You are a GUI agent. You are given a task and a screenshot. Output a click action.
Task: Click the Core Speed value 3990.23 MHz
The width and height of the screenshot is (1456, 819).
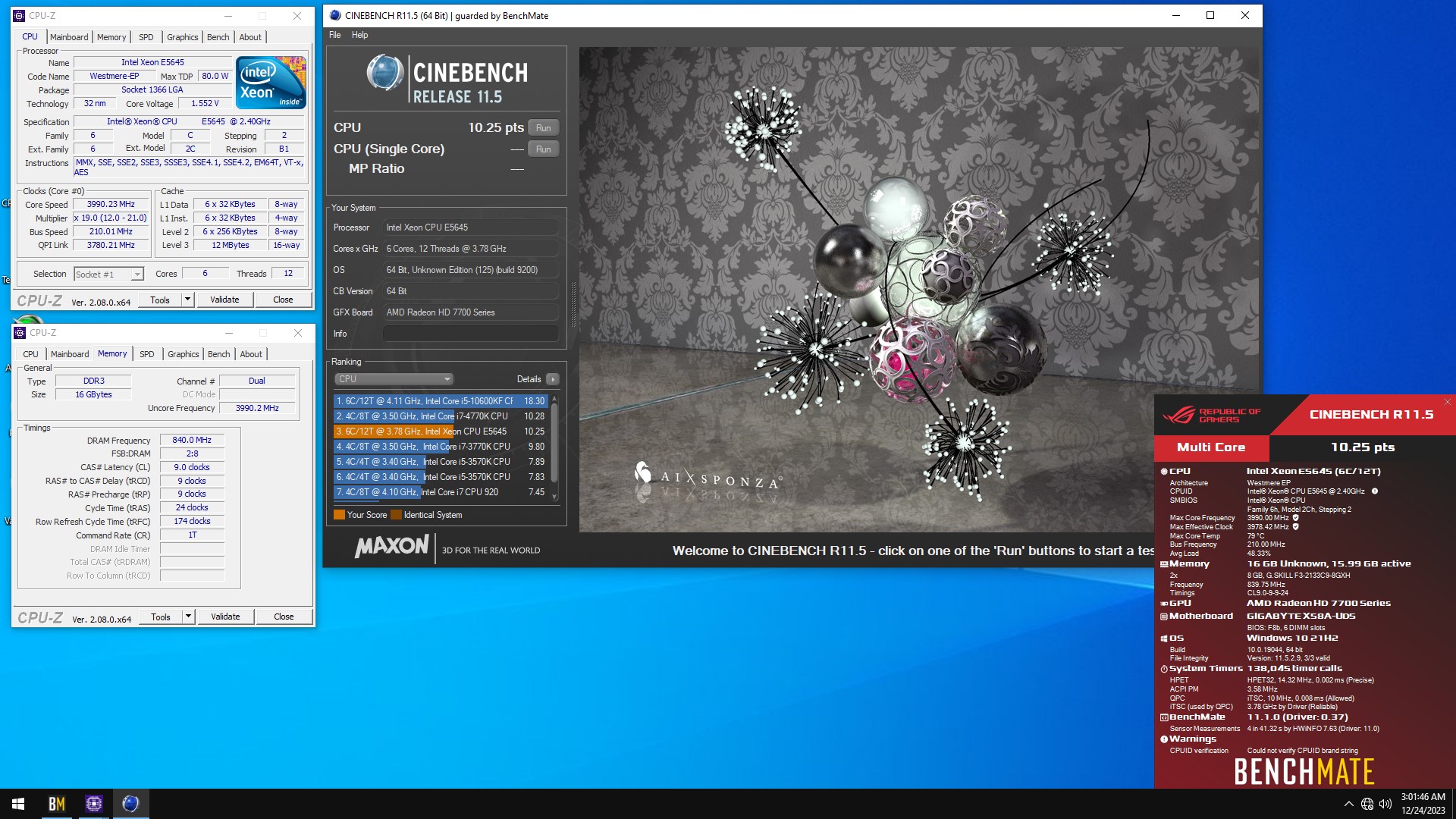tap(111, 205)
